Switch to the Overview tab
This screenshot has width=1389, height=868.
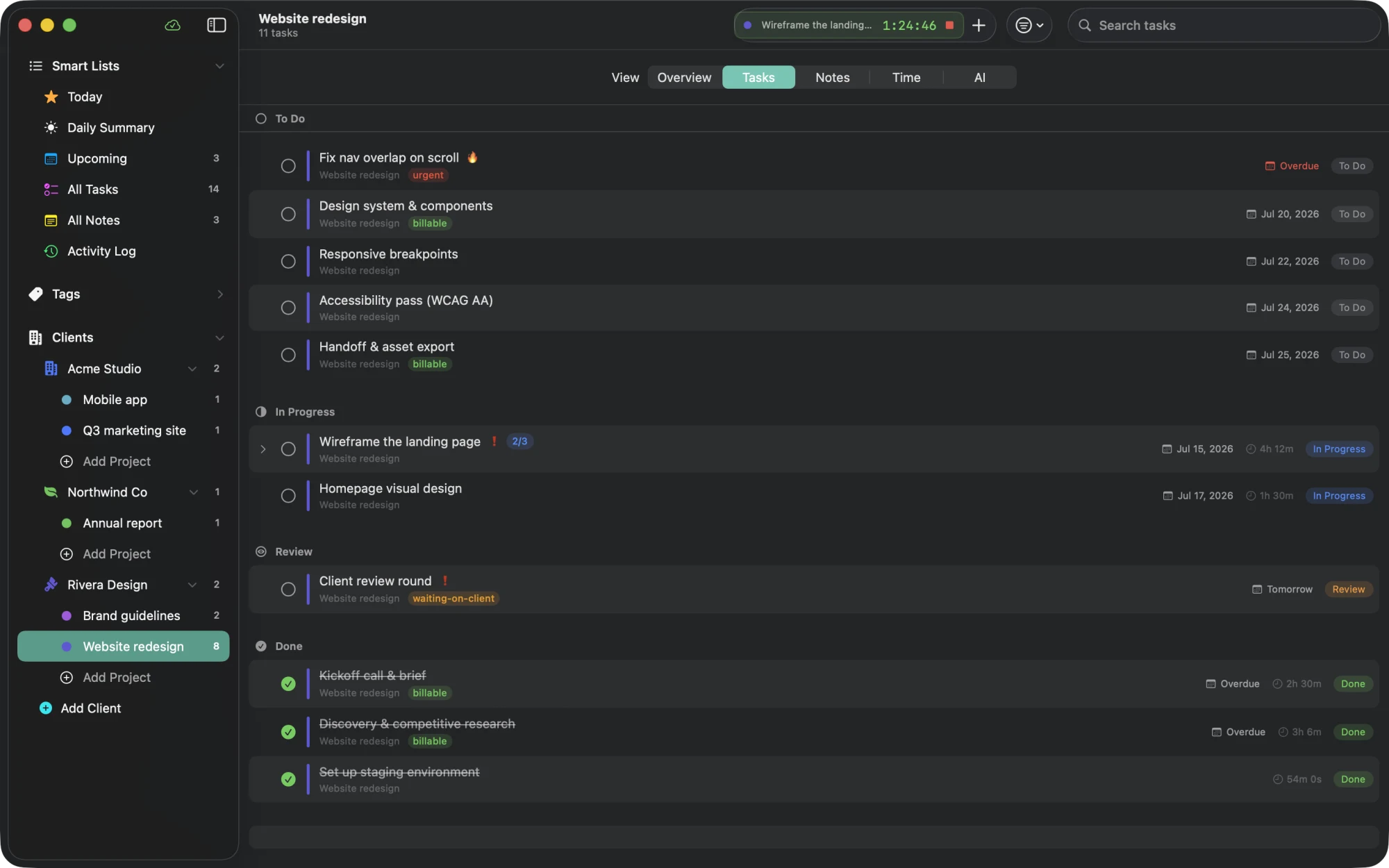pyautogui.click(x=684, y=77)
